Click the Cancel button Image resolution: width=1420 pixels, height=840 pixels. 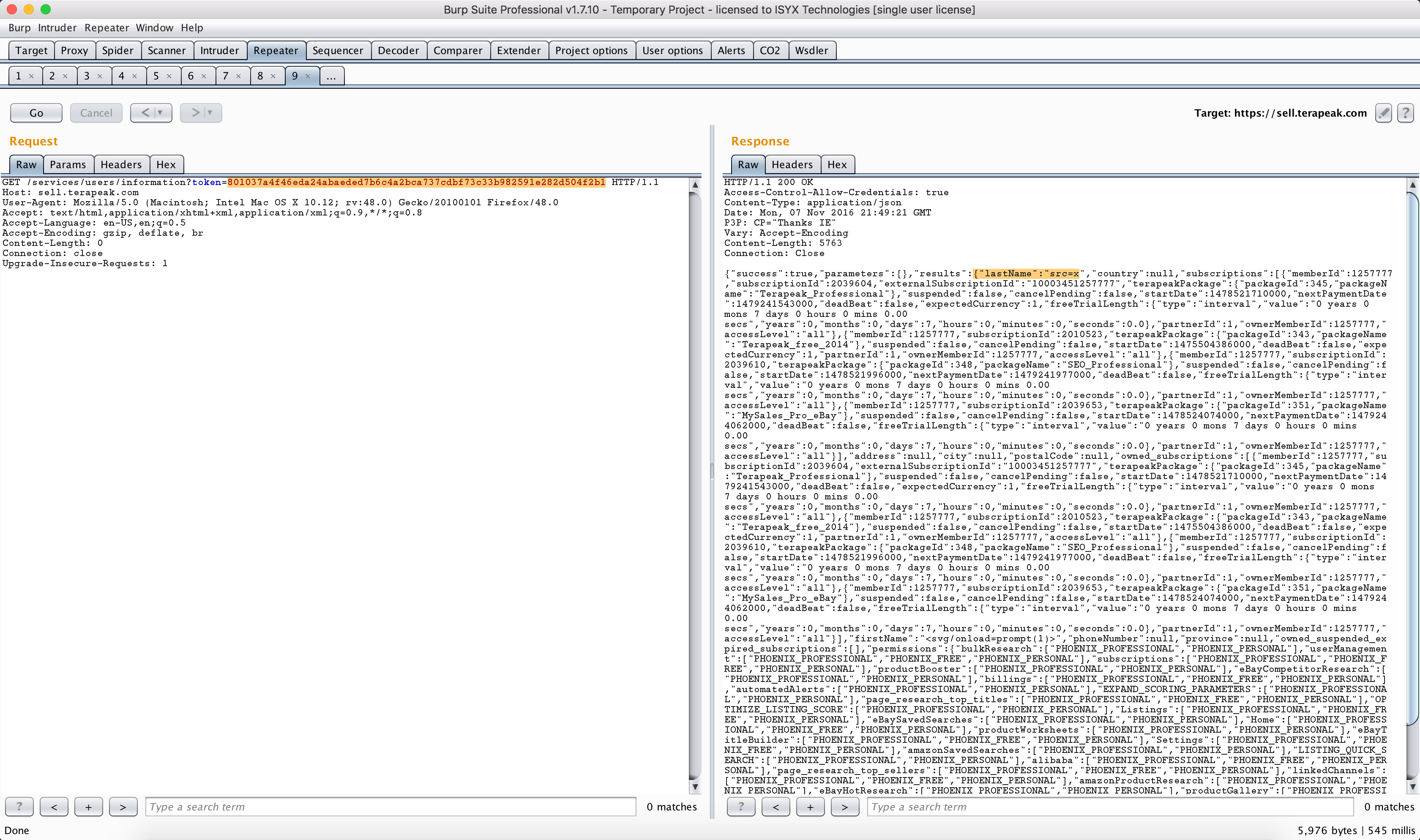click(96, 113)
